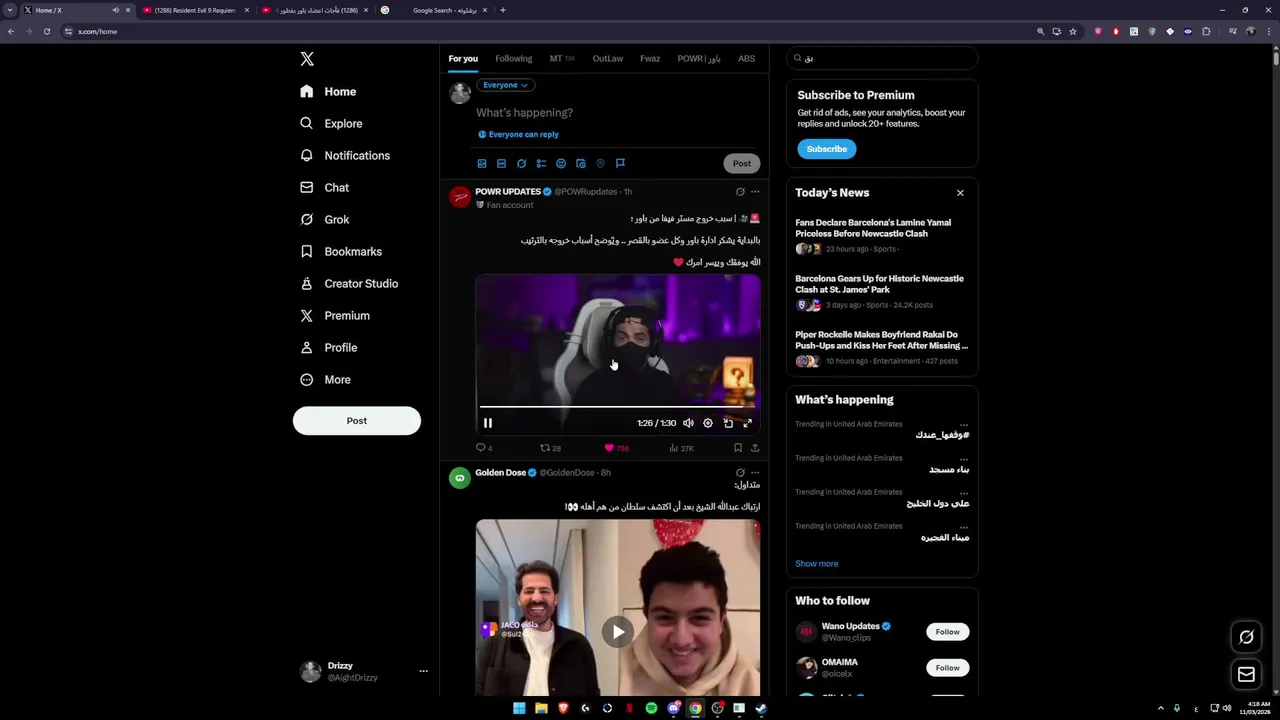The image size is (1280, 720).
Task: Open Creator Studio from the sidebar
Action: (349, 283)
